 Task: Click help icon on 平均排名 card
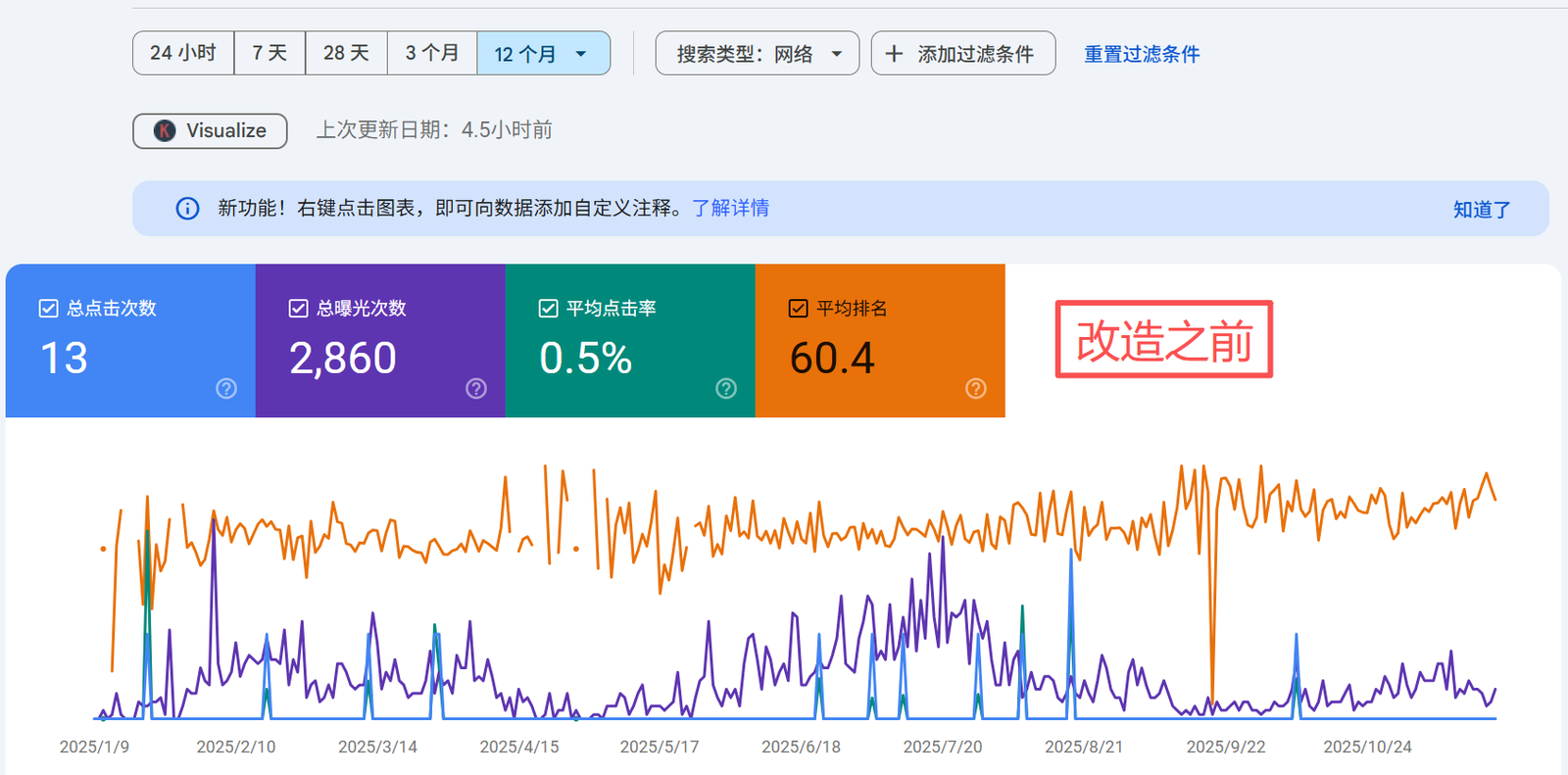click(x=976, y=389)
